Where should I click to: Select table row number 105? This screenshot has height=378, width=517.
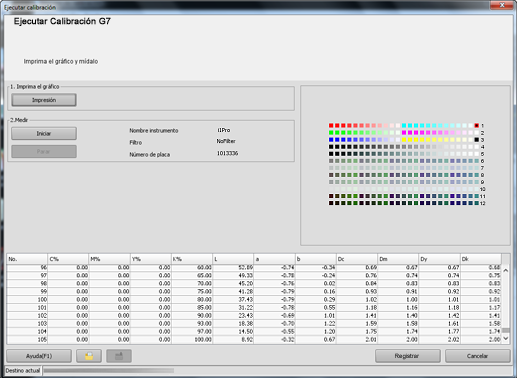click(254, 340)
